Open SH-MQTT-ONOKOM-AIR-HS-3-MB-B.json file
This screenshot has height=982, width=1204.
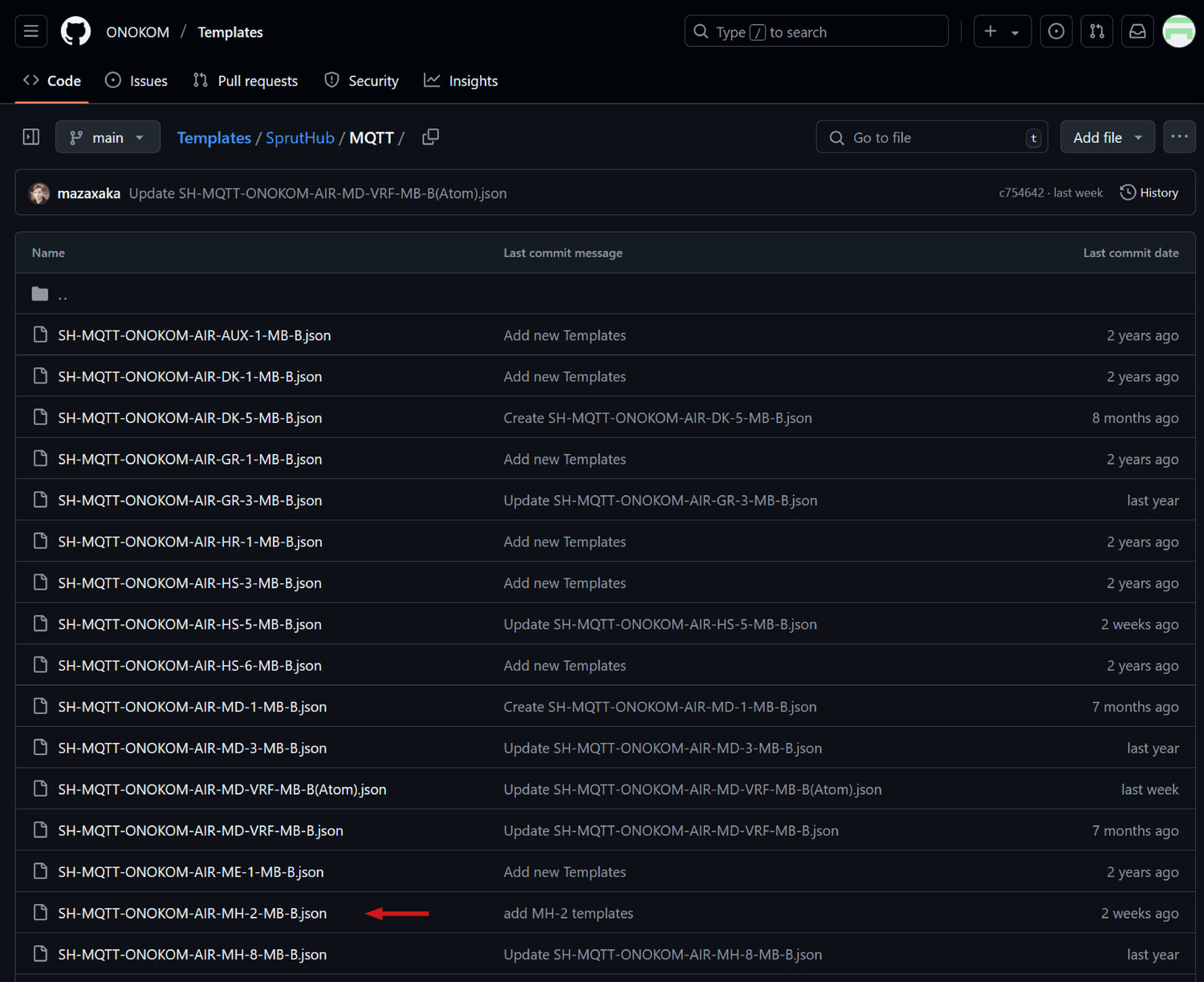coord(189,583)
